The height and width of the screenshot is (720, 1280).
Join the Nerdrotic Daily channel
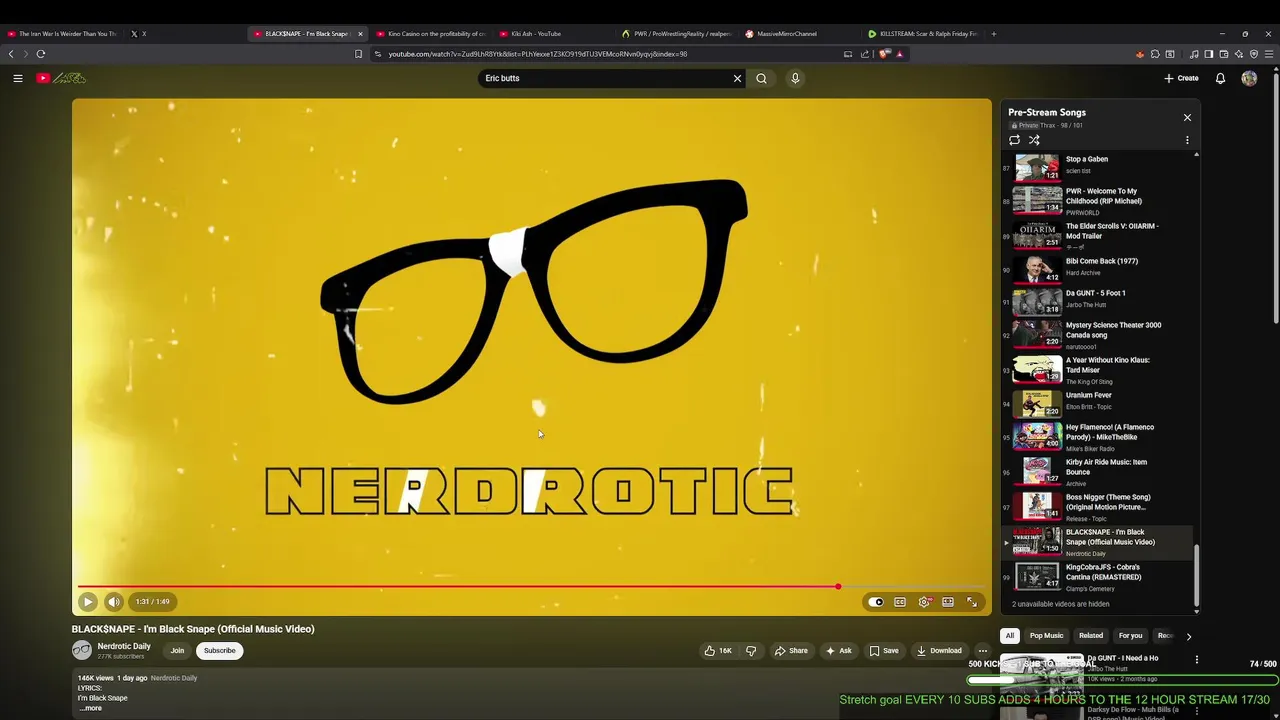pos(177,651)
